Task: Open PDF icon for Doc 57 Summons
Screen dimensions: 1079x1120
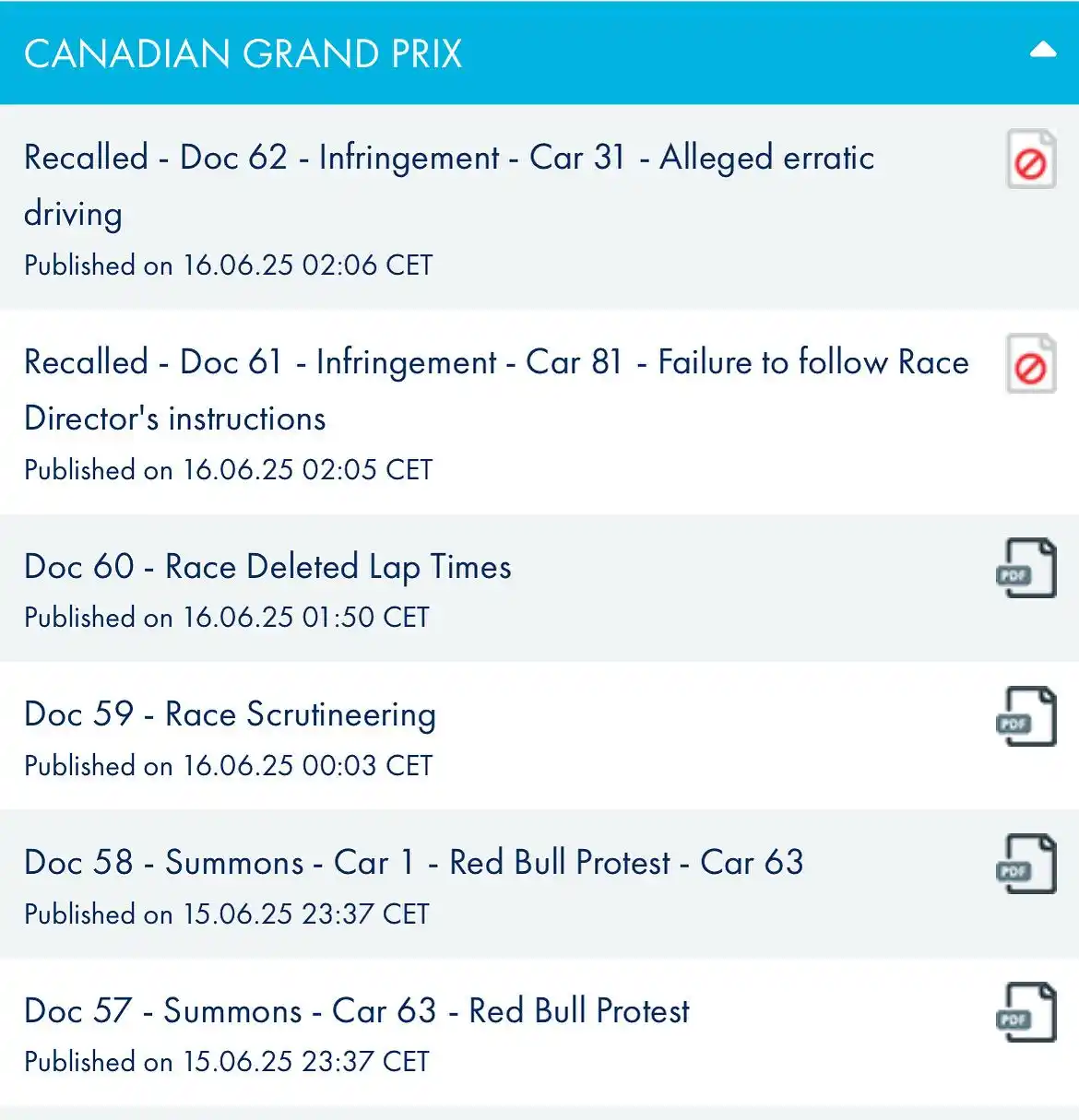Action: (x=1026, y=1013)
